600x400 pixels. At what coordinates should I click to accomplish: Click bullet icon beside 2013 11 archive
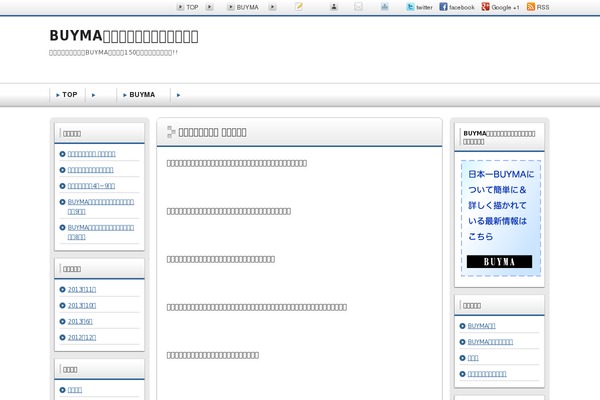tap(62, 289)
